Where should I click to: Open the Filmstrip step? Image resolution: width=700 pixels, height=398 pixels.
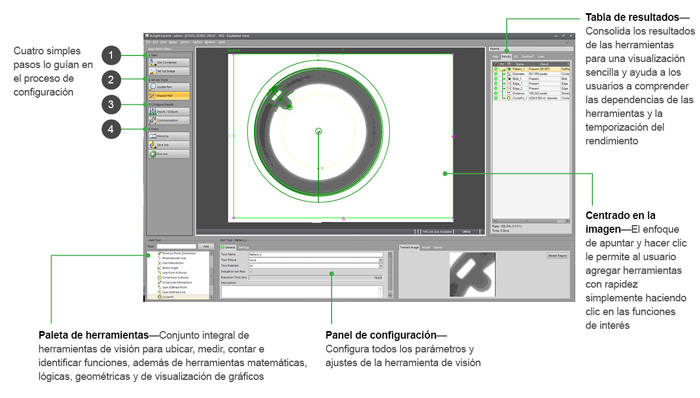(x=169, y=136)
